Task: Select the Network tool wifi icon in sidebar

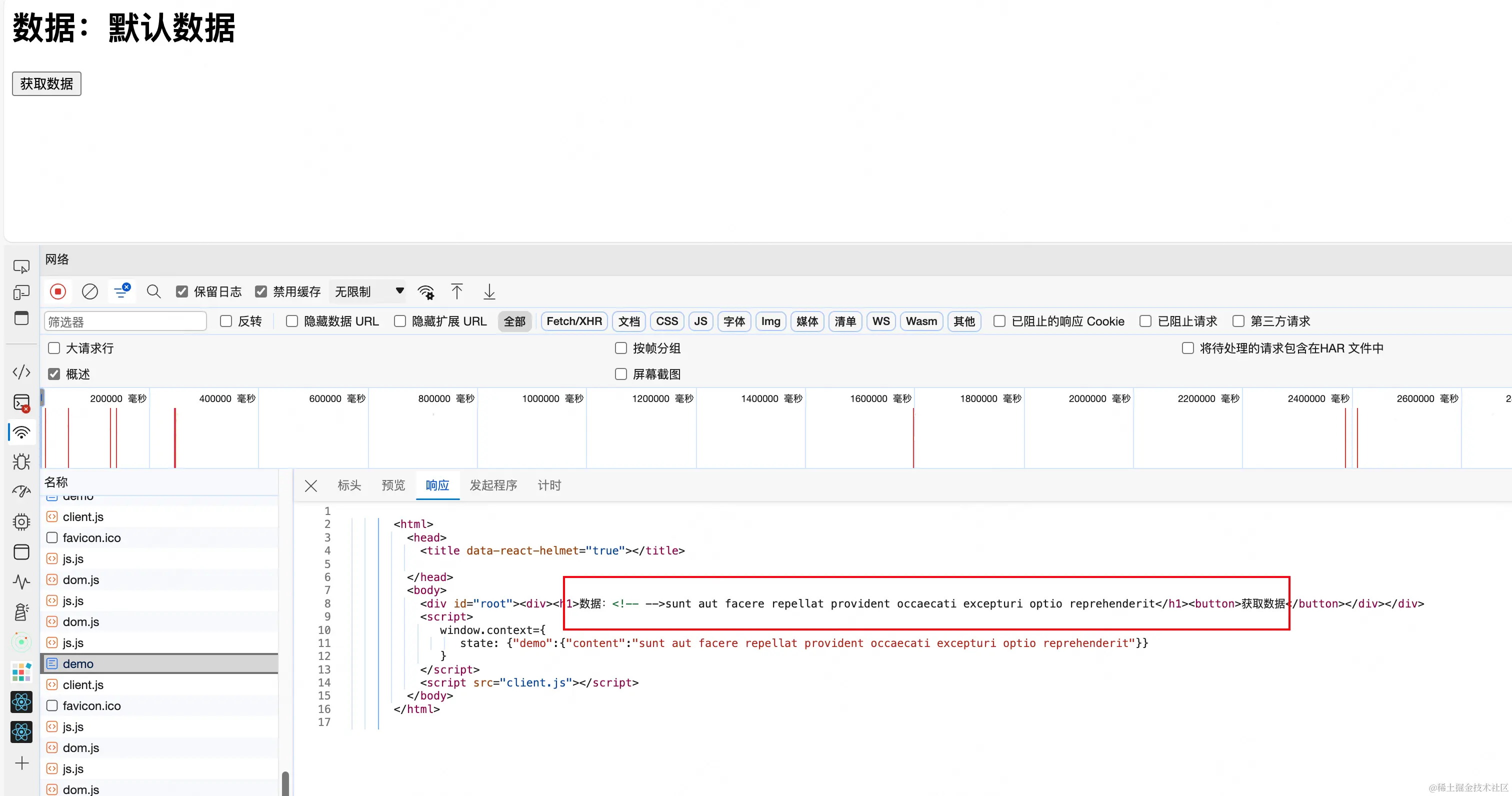Action: tap(21, 432)
